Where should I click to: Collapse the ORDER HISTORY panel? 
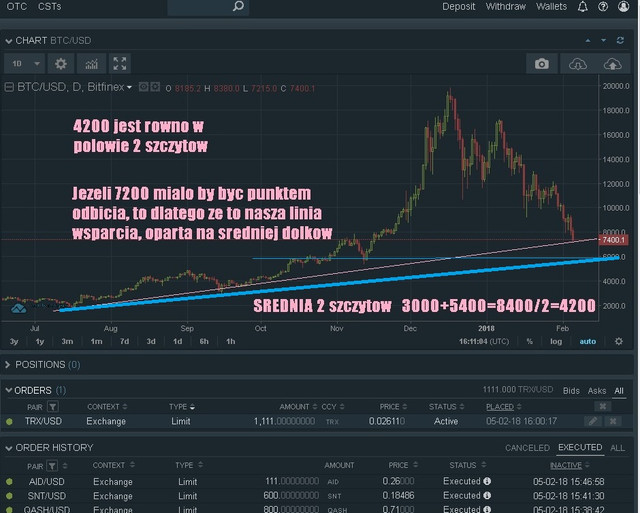click(8, 448)
